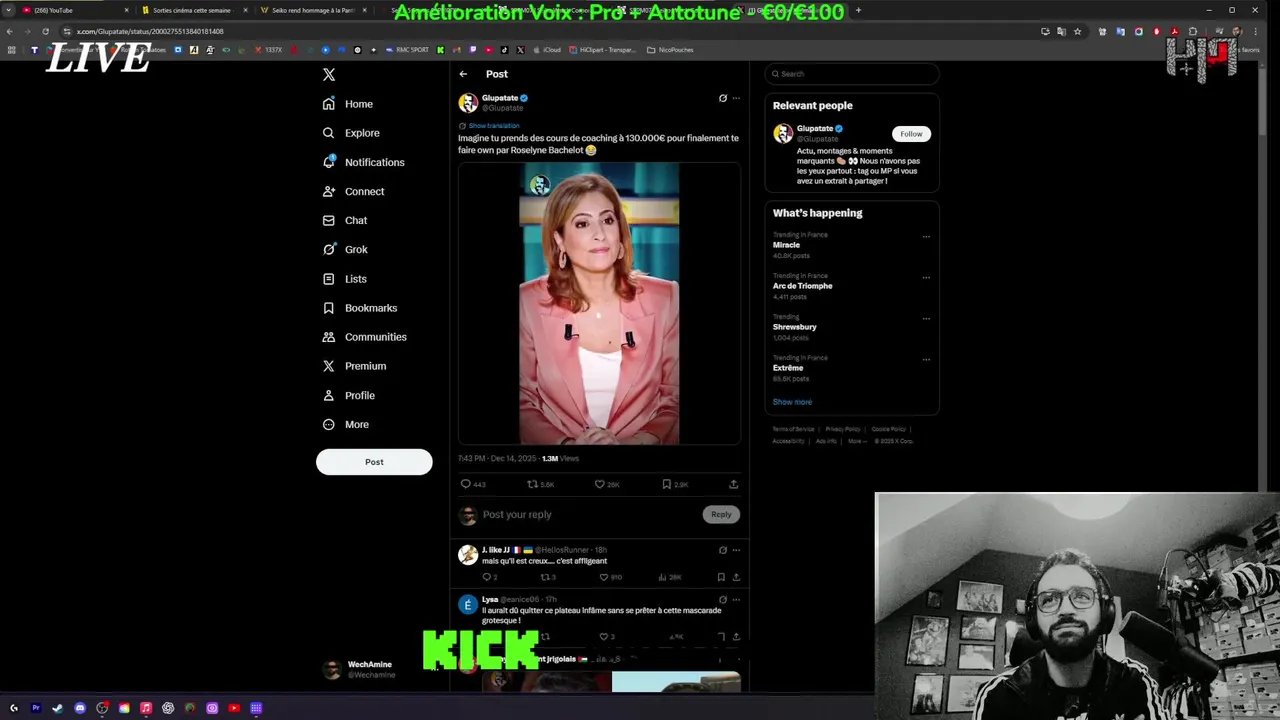Click Show more under What's happening
Viewport: 1280px width, 720px height.
pos(792,402)
